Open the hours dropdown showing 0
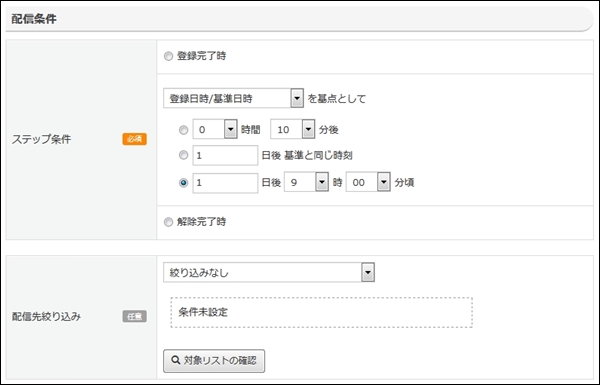 tap(215, 129)
